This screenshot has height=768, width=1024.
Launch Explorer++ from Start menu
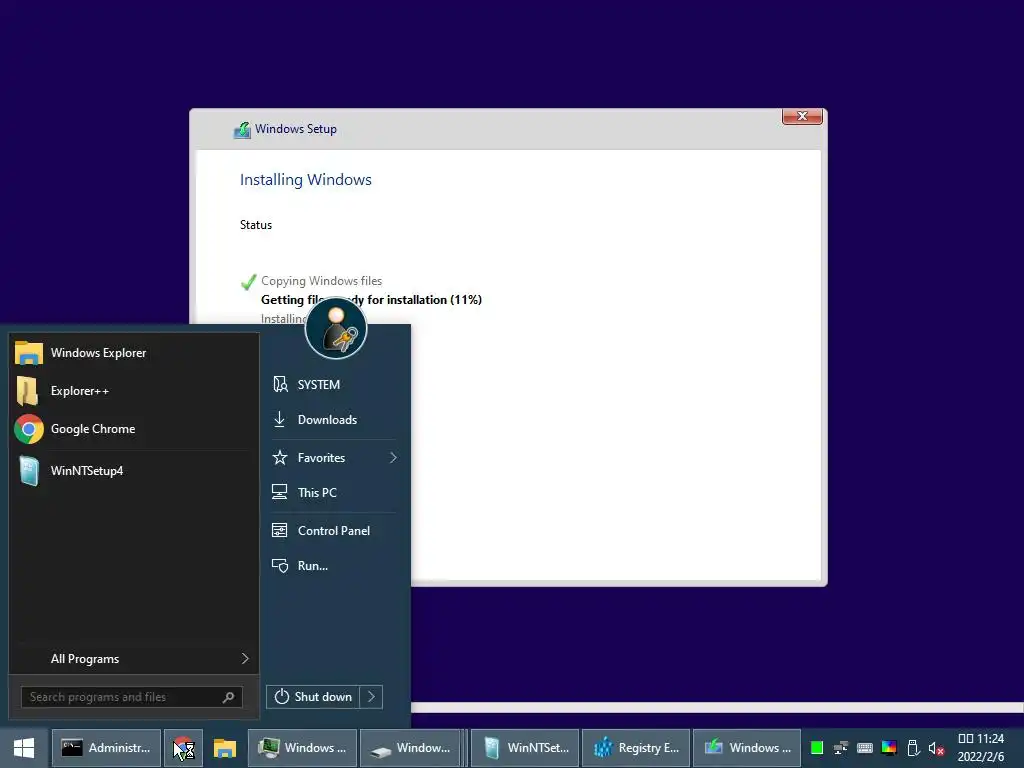tap(134, 391)
